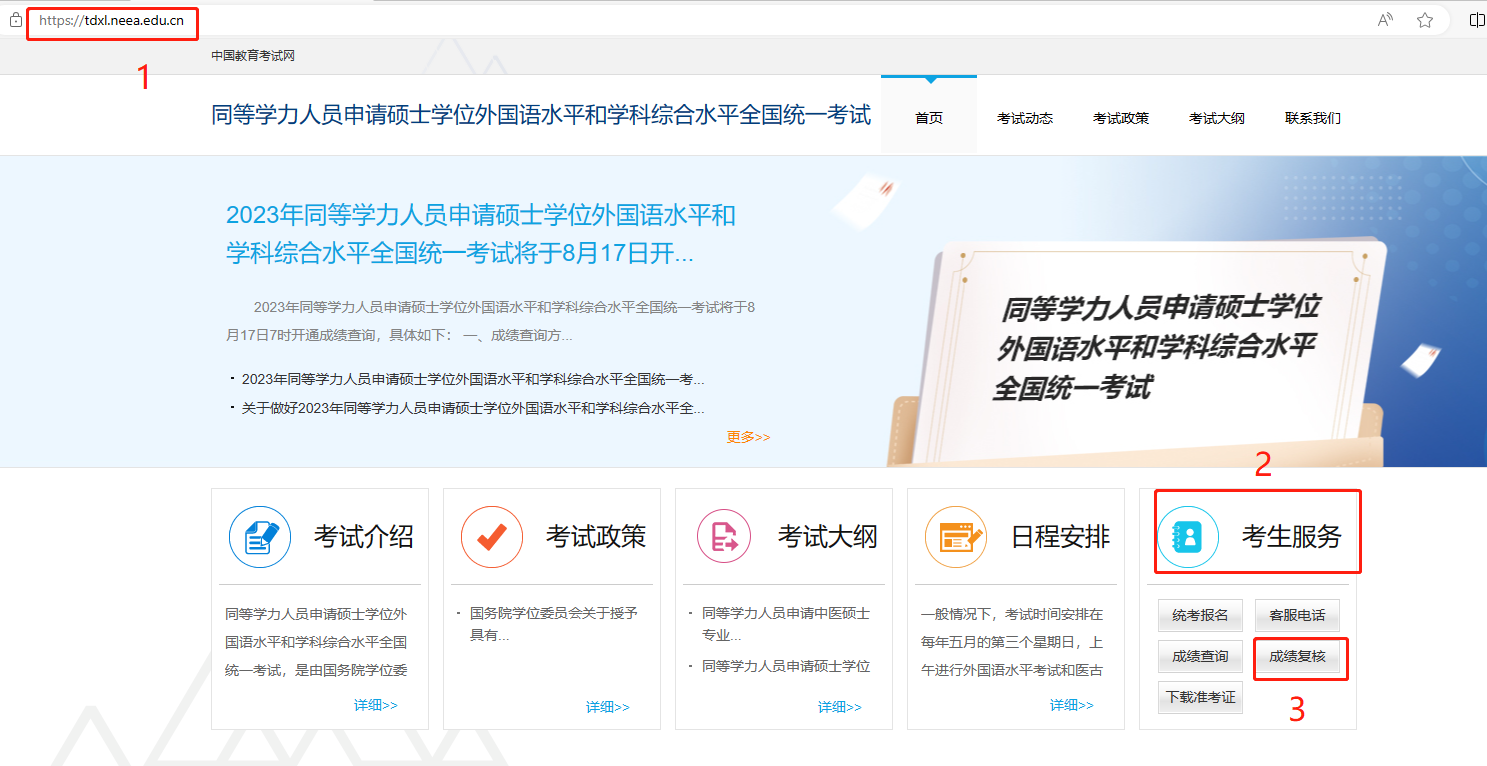Click the lock icon in address bar
Screen dimensions: 1487x766
point(15,20)
